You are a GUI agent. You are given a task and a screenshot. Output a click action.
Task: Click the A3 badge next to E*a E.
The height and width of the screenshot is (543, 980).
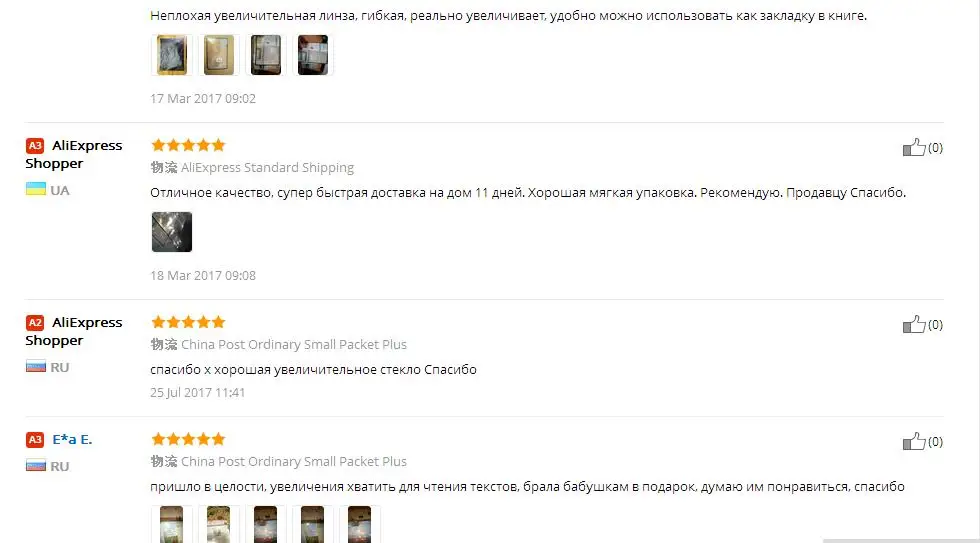point(35,439)
